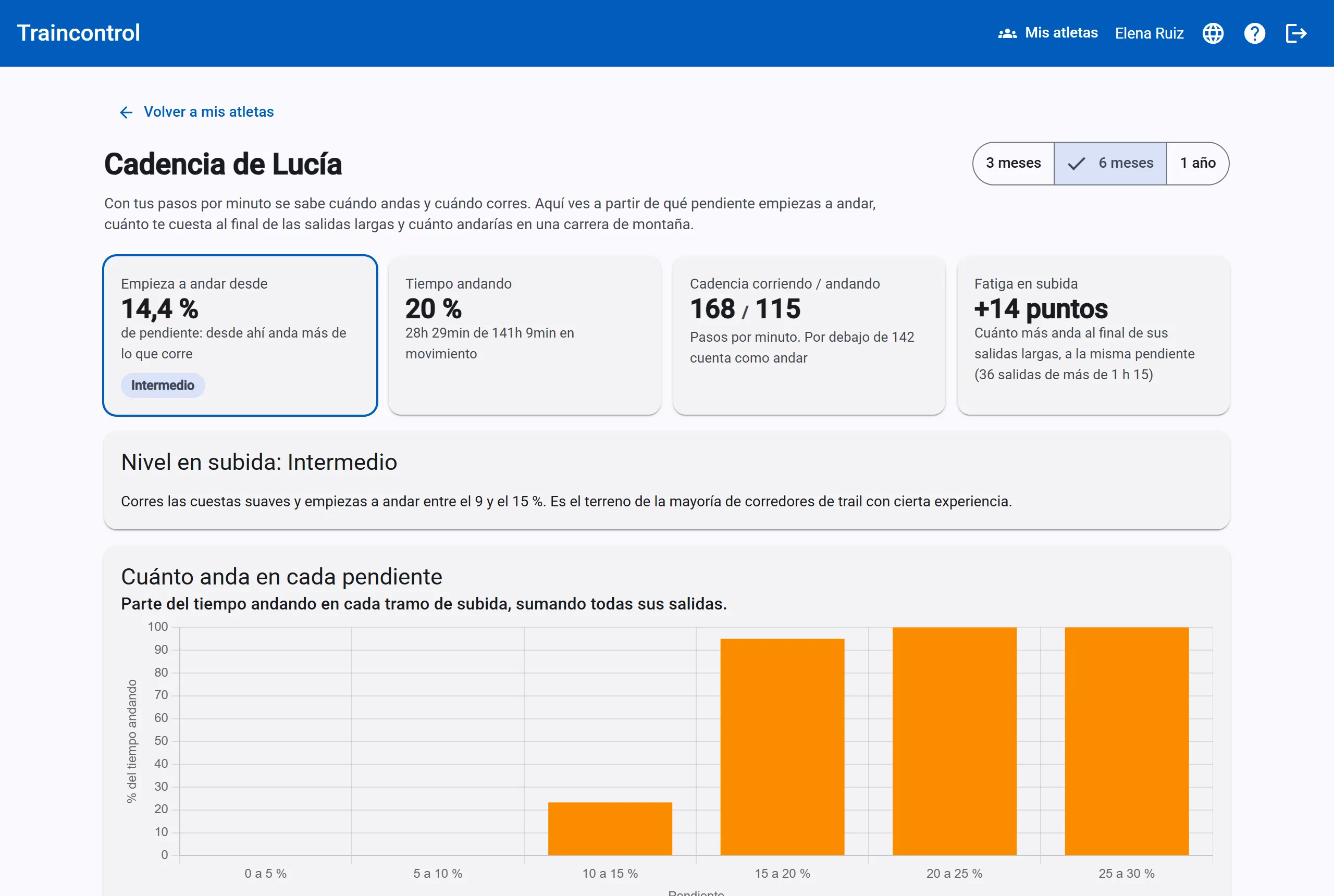Open Mis atletas in the header
The image size is (1334, 896).
[1047, 33]
